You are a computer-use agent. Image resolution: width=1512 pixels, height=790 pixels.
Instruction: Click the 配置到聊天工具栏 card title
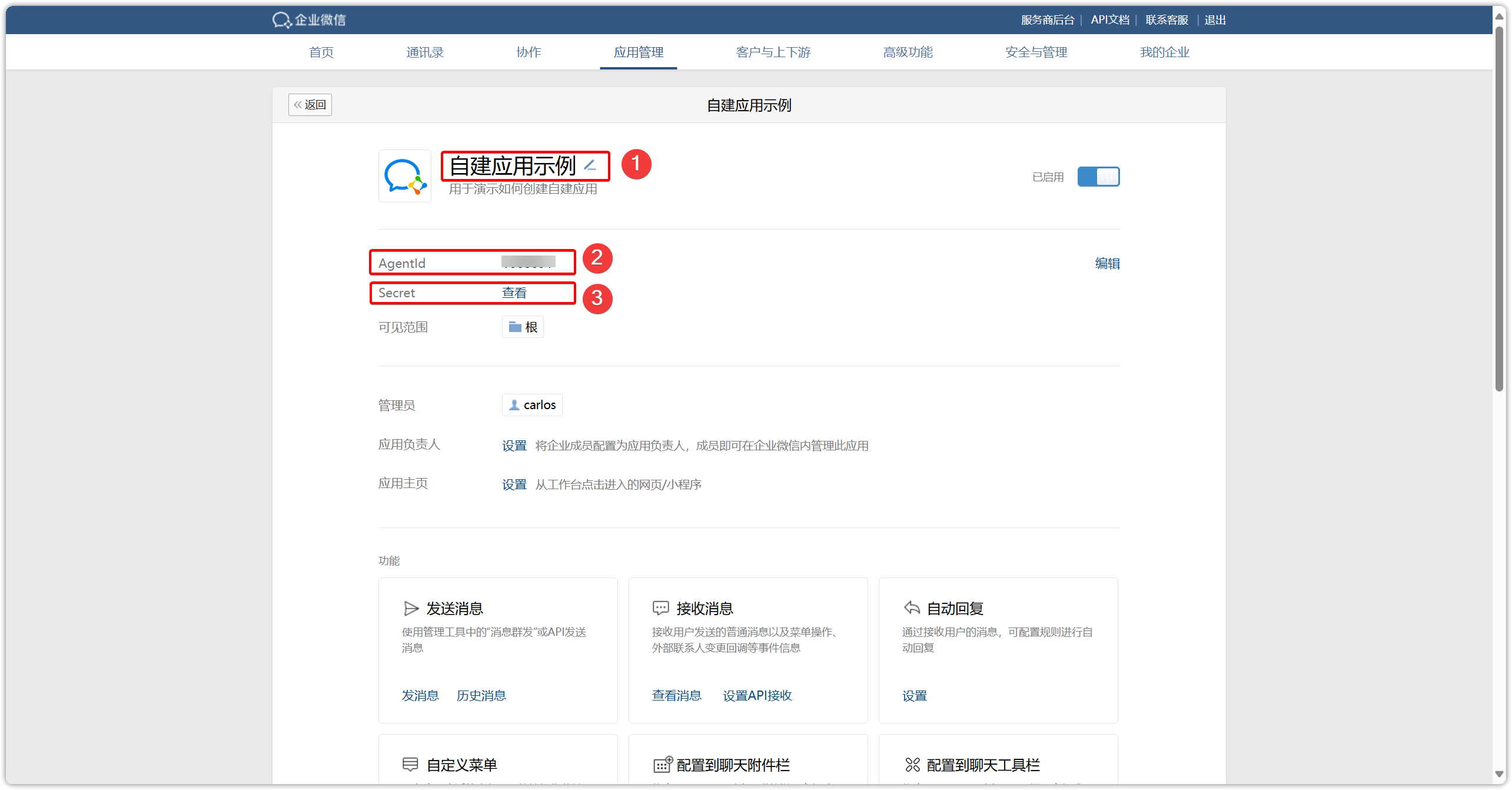[x=983, y=765]
